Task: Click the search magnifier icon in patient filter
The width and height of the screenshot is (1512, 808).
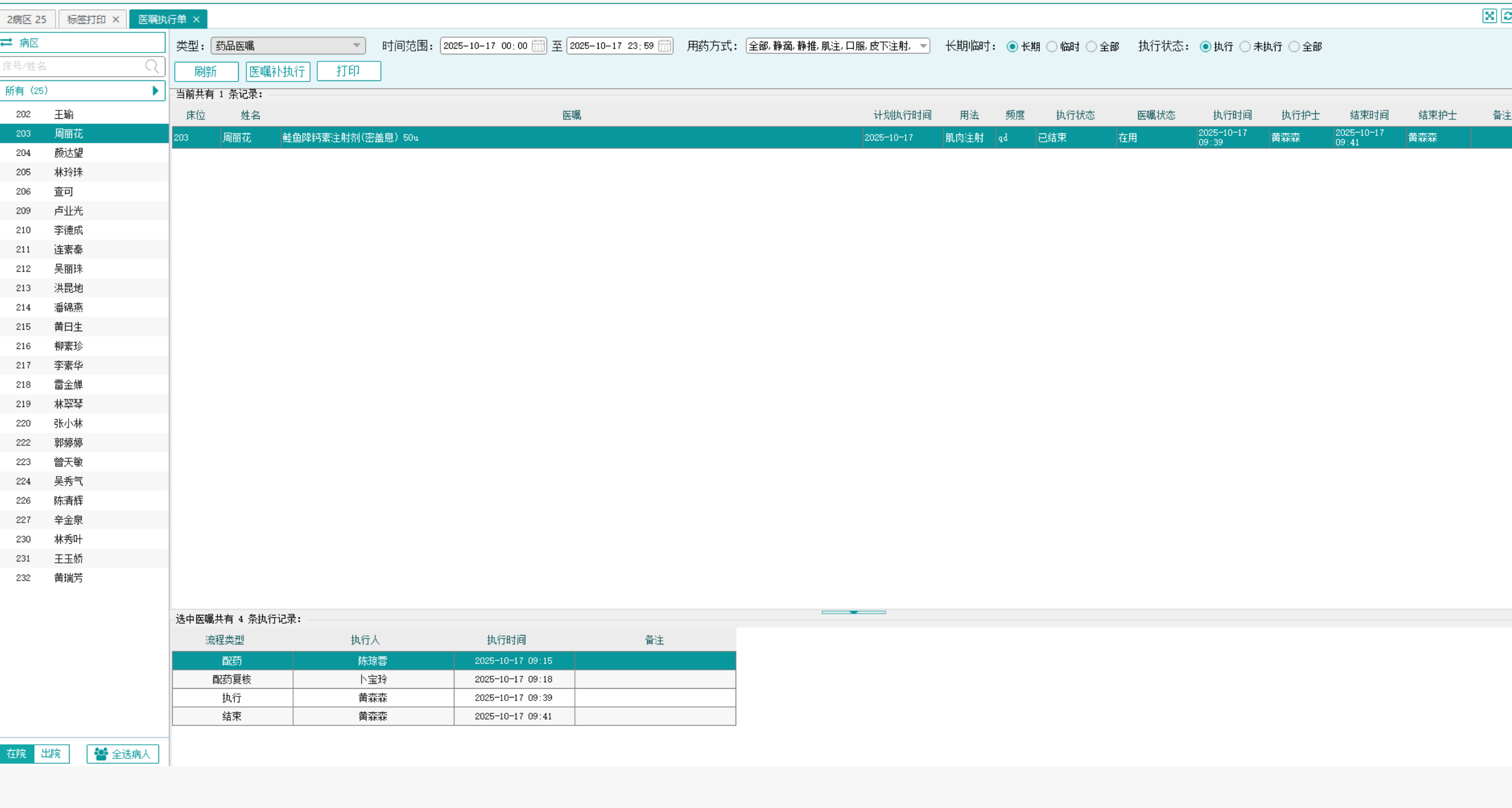Action: 152,66
